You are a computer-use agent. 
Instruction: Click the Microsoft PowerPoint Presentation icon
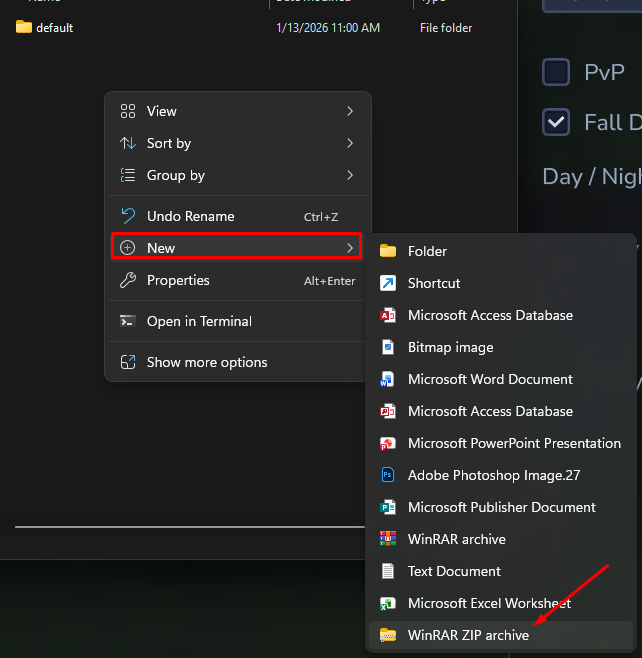(388, 443)
